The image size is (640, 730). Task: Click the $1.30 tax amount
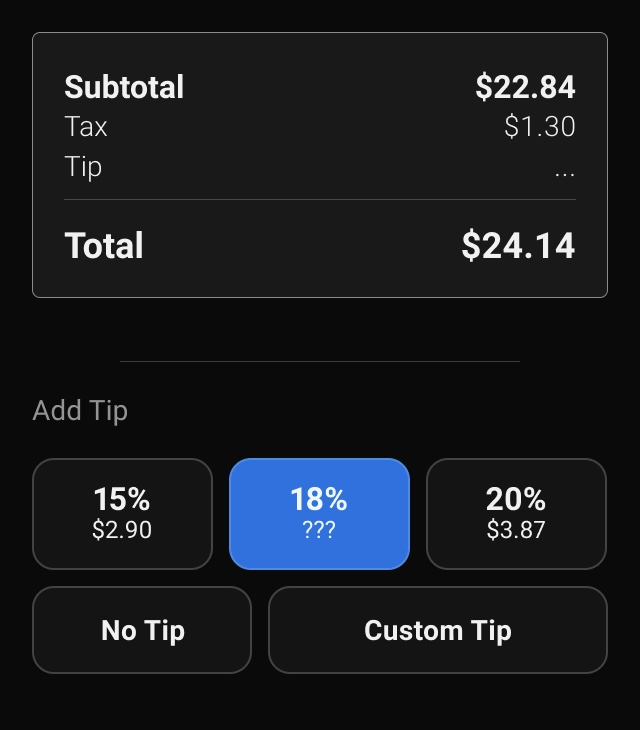(x=540, y=127)
